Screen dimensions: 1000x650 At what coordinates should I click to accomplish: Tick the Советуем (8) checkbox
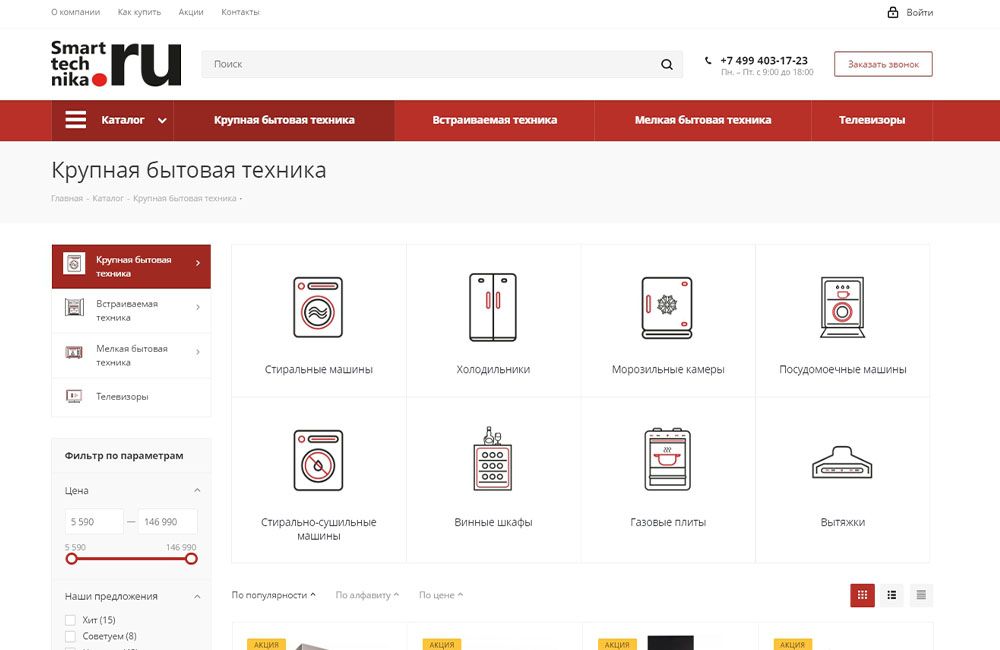tap(71, 636)
